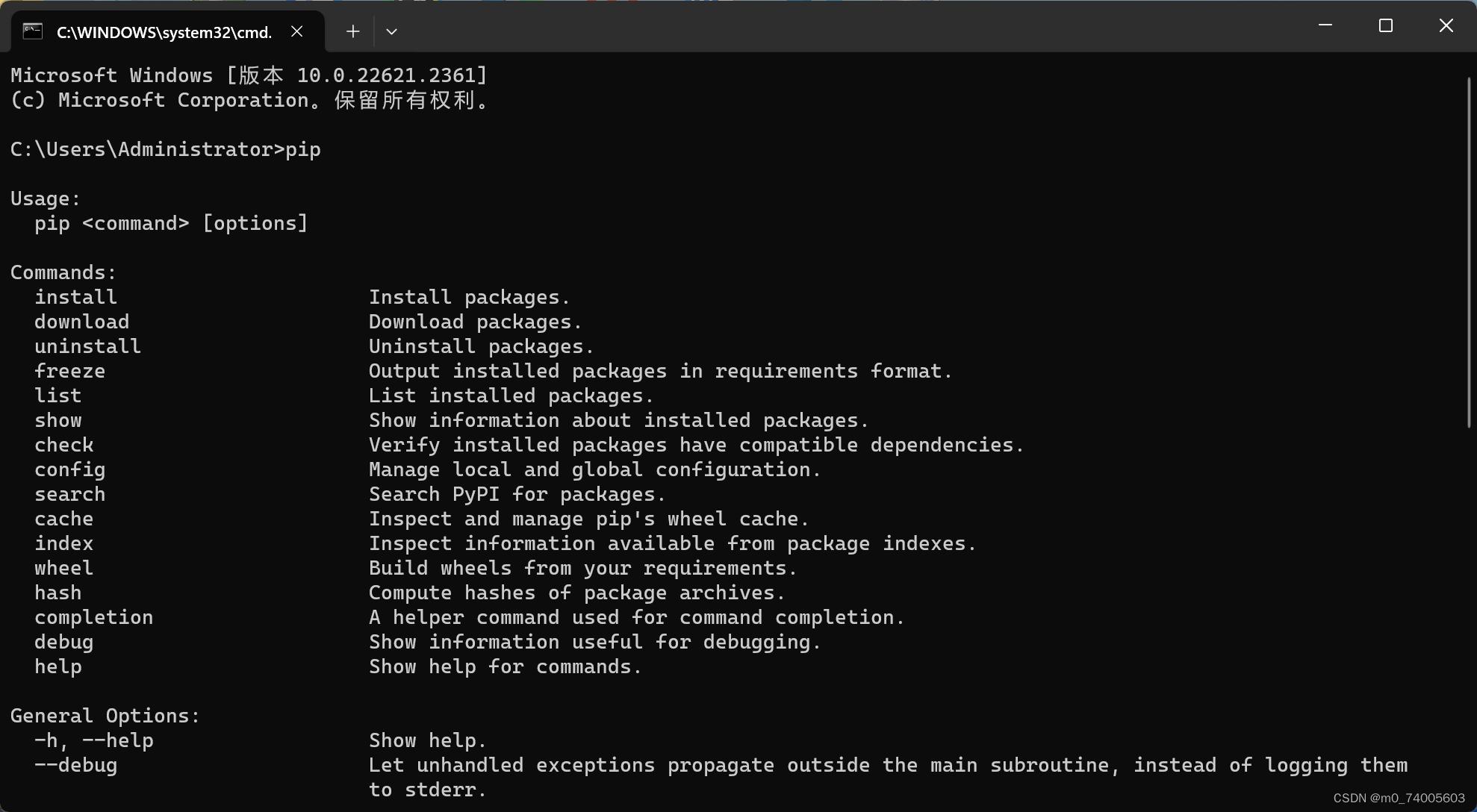Click the 'help' command text
The image size is (1477, 812).
[x=57, y=666]
